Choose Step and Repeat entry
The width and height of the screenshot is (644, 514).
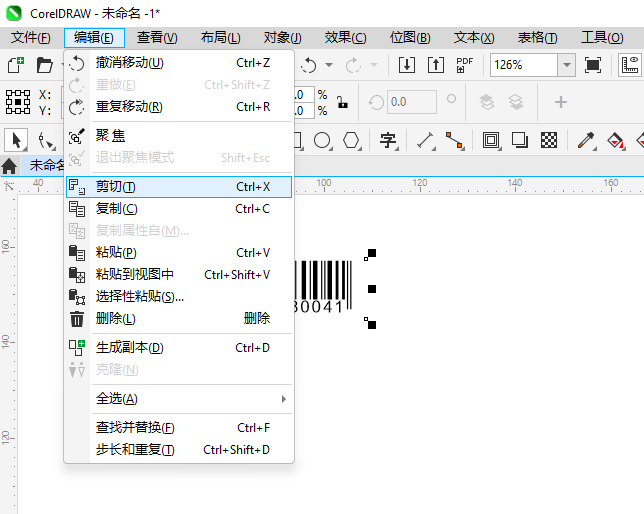179,450
